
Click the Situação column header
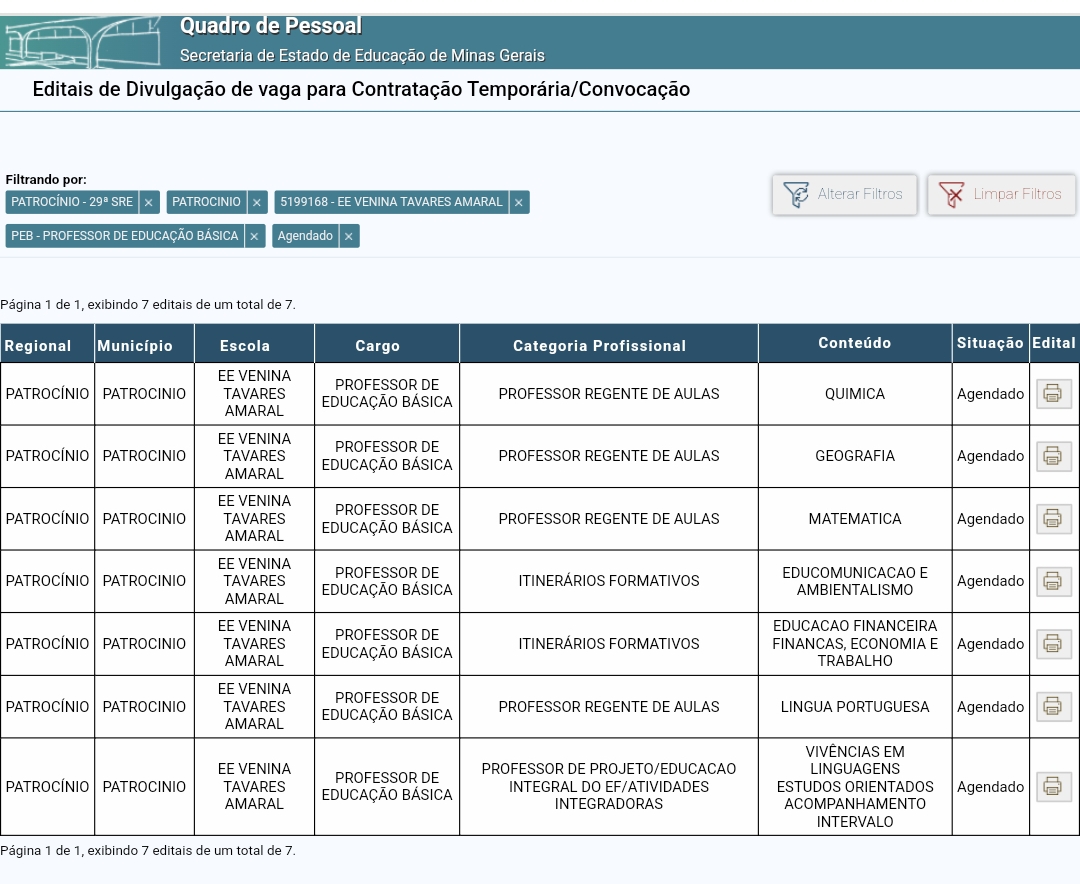[x=989, y=343]
